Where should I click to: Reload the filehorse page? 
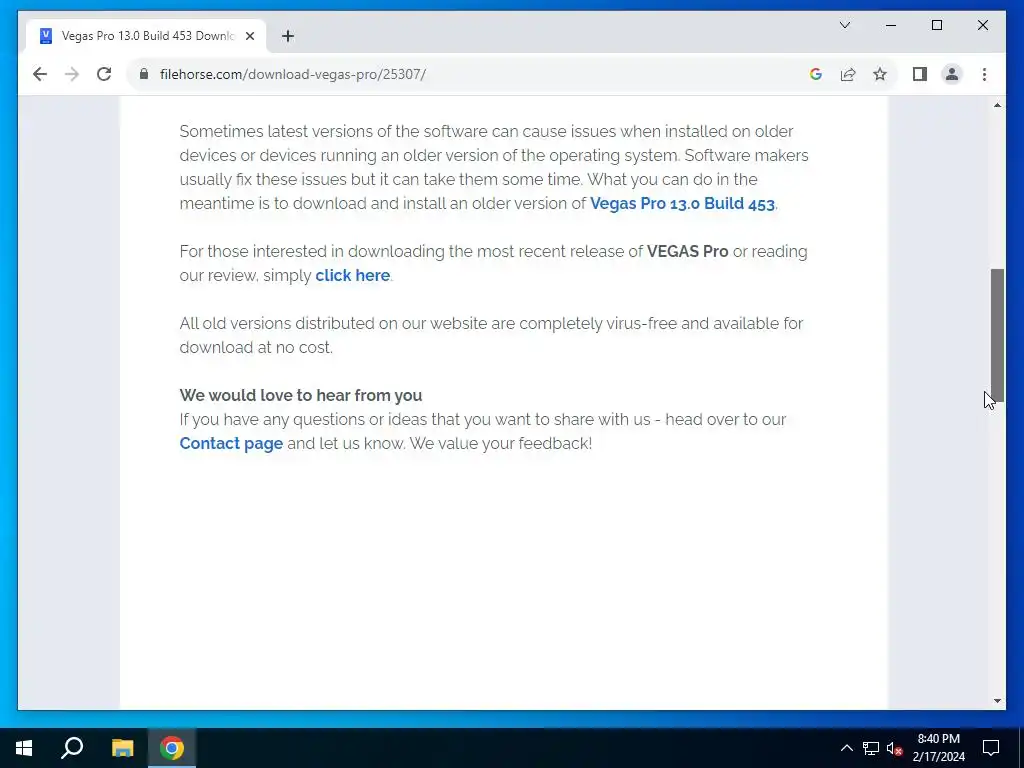(104, 74)
